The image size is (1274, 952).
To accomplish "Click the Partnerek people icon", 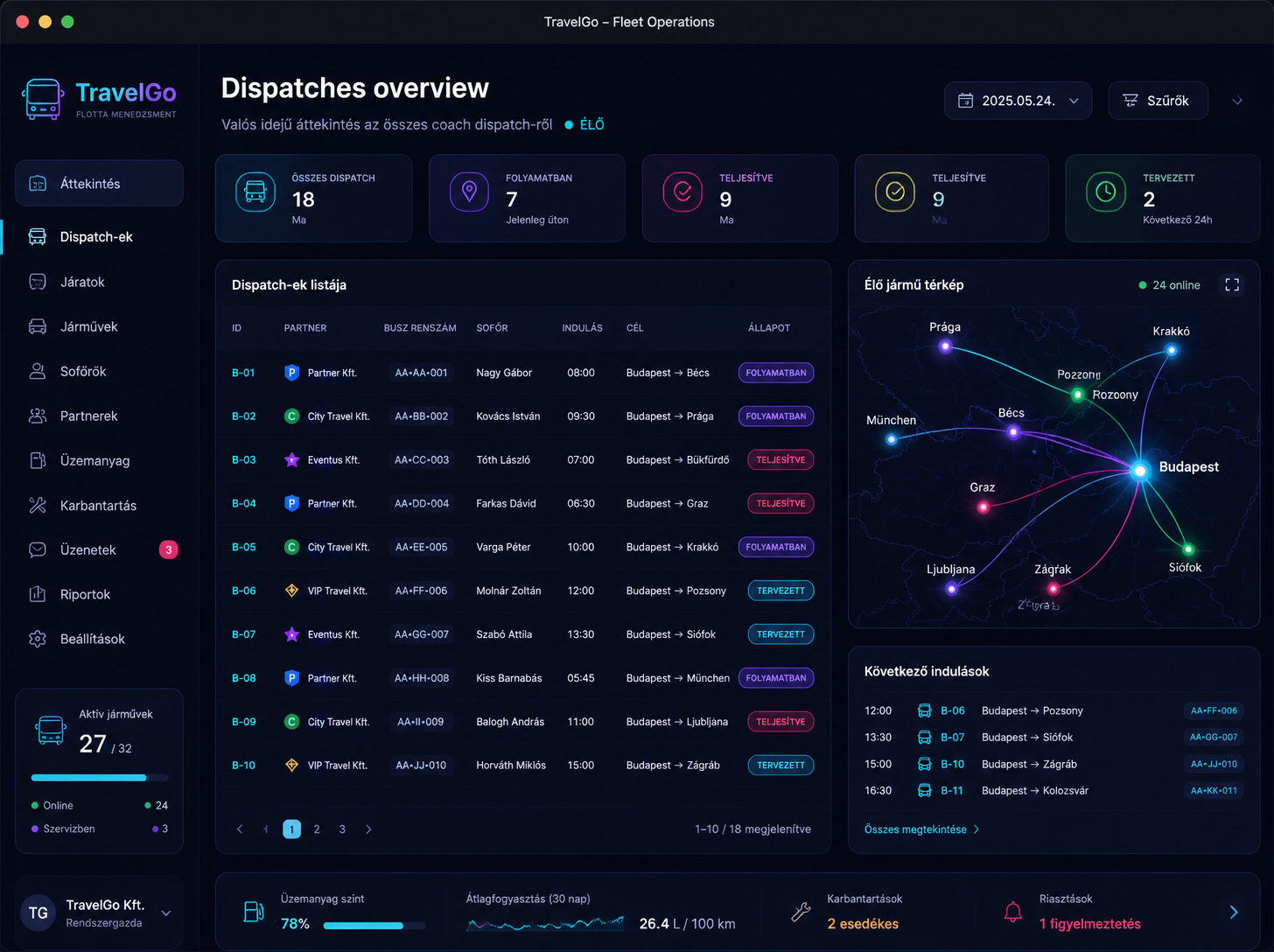I will pos(38,416).
